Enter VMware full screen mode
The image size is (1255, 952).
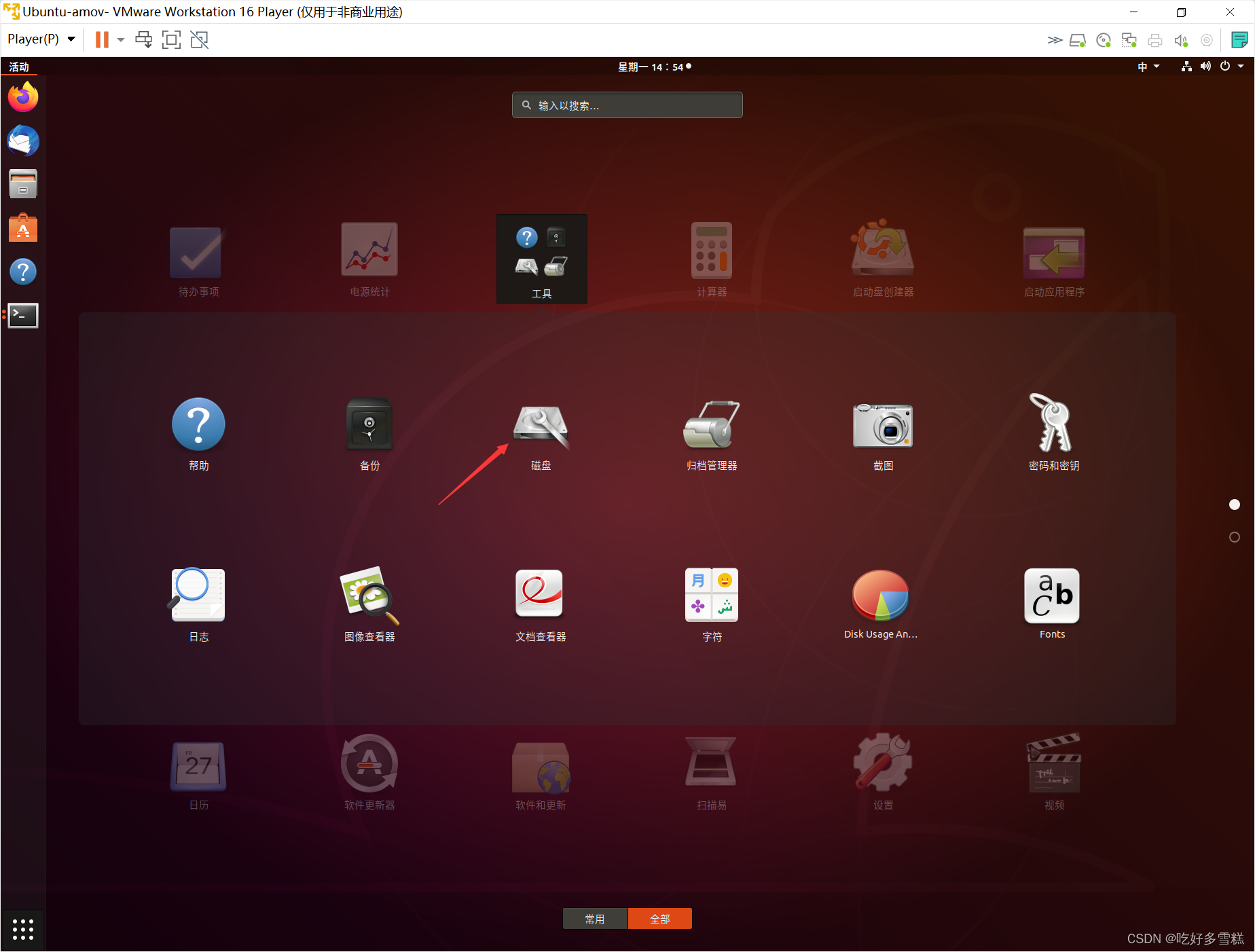[x=171, y=39]
